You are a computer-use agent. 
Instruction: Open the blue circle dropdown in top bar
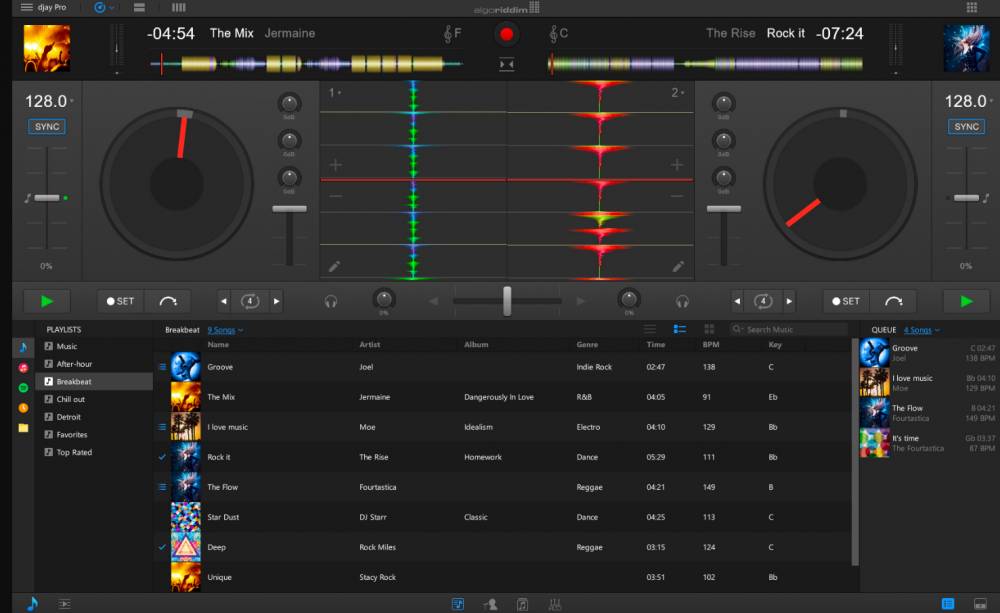click(103, 8)
